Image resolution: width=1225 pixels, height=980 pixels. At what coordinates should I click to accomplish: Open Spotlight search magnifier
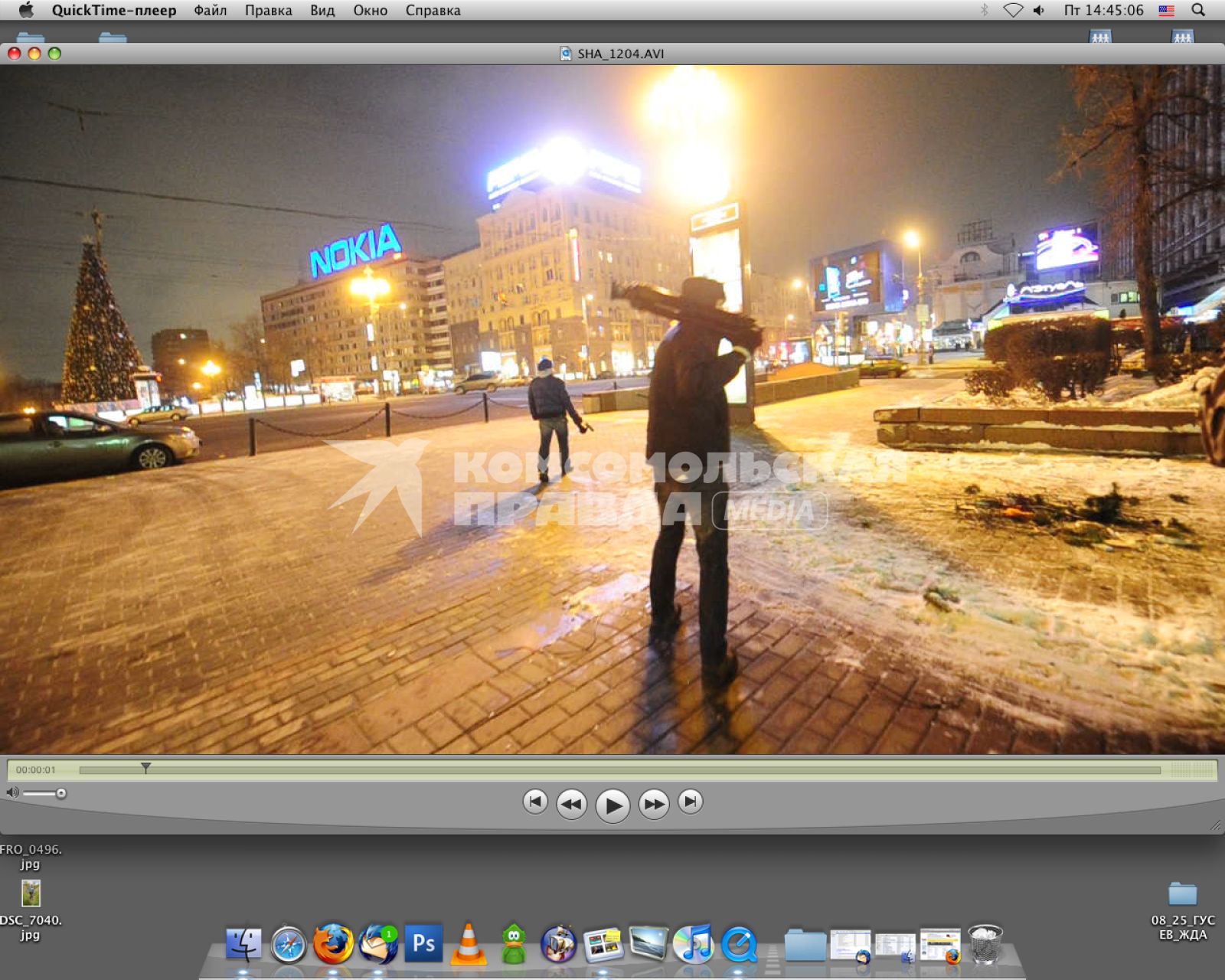(x=1198, y=10)
